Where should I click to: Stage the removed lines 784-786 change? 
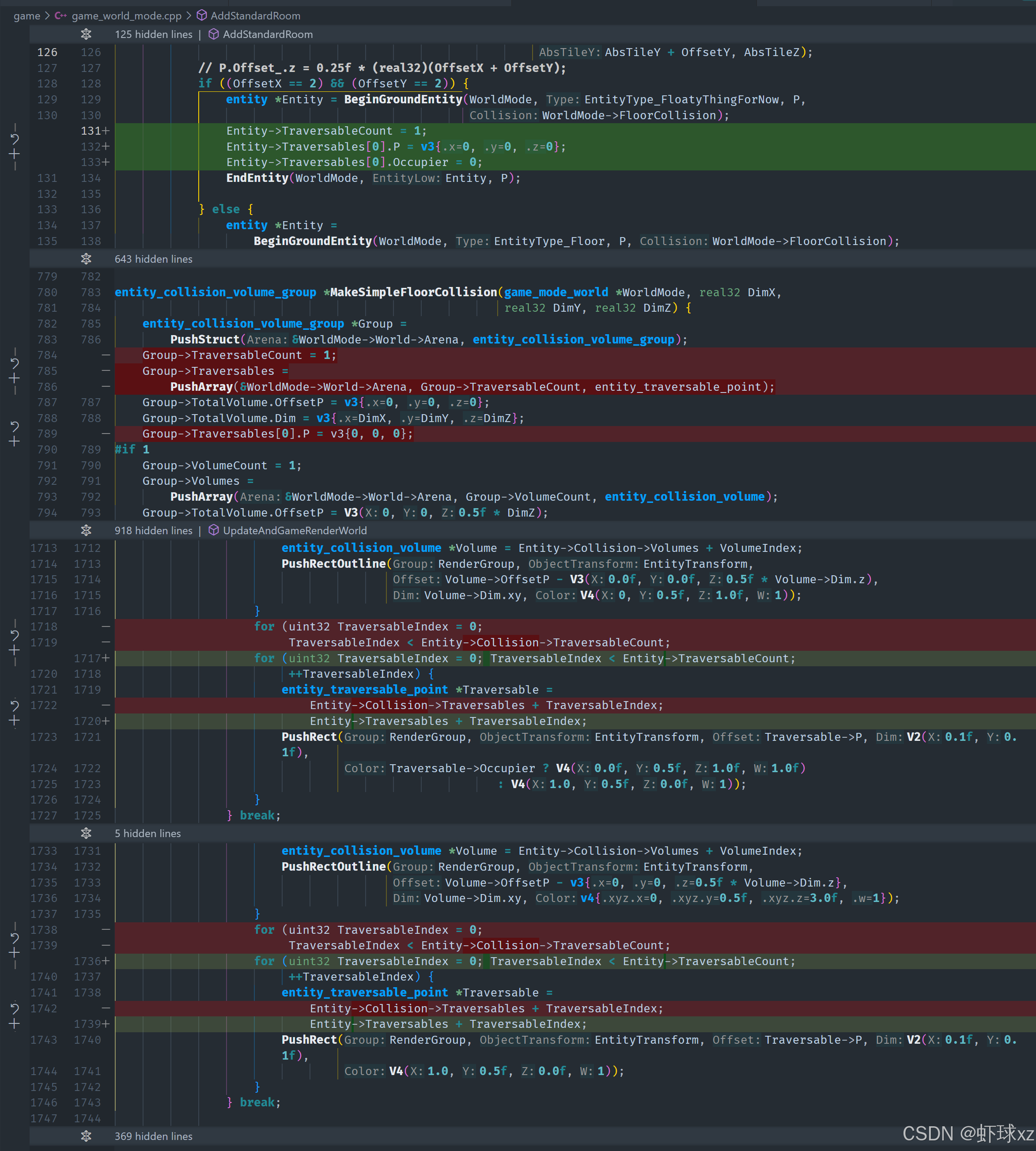[x=15, y=378]
